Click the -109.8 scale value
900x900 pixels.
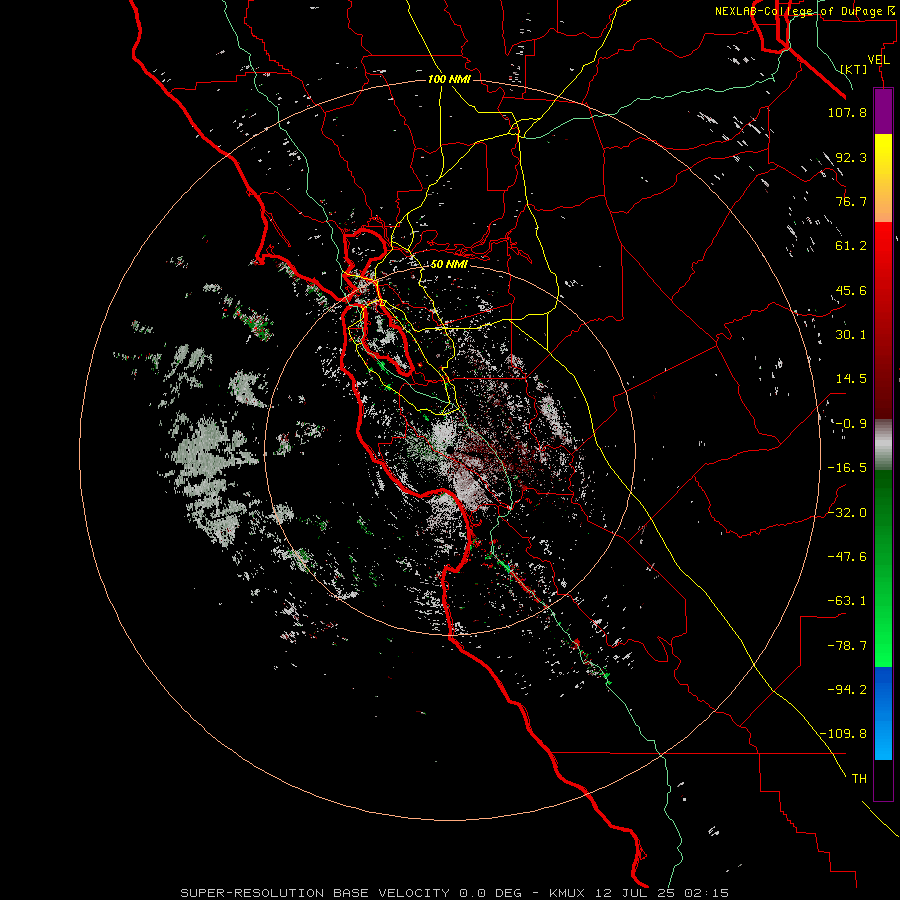[843, 734]
